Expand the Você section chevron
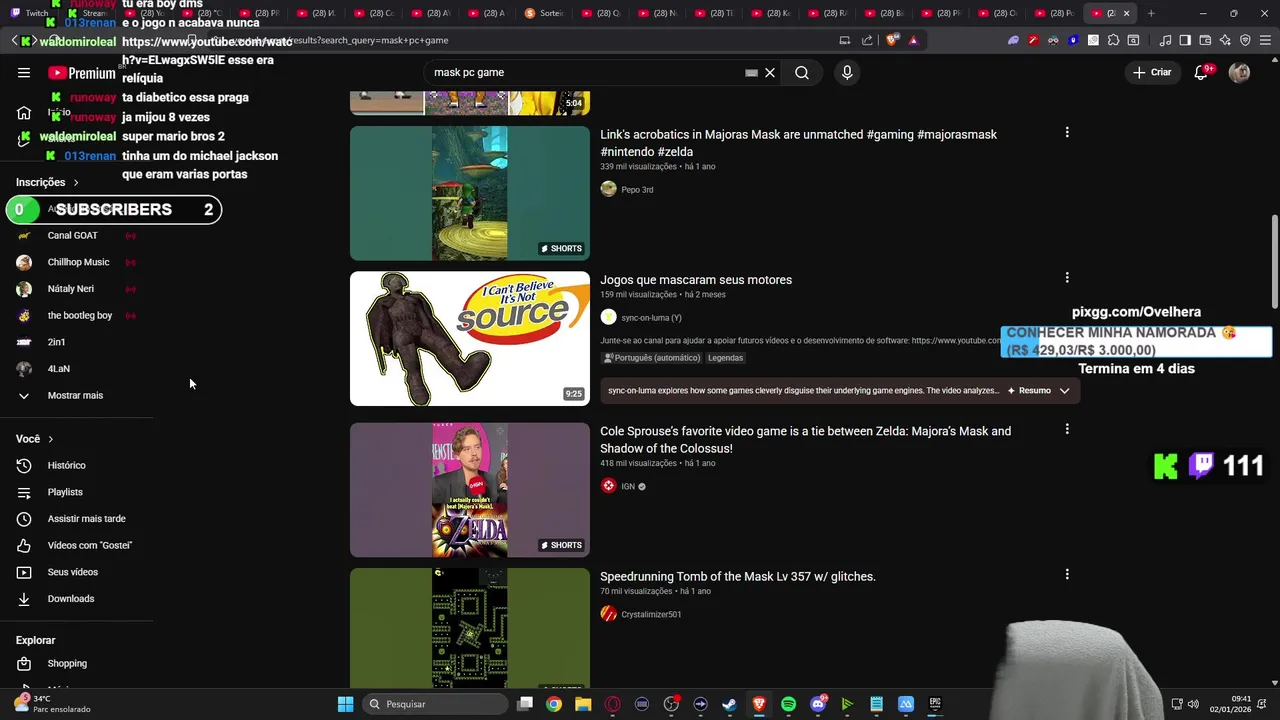The image size is (1280, 720). pyautogui.click(x=50, y=439)
